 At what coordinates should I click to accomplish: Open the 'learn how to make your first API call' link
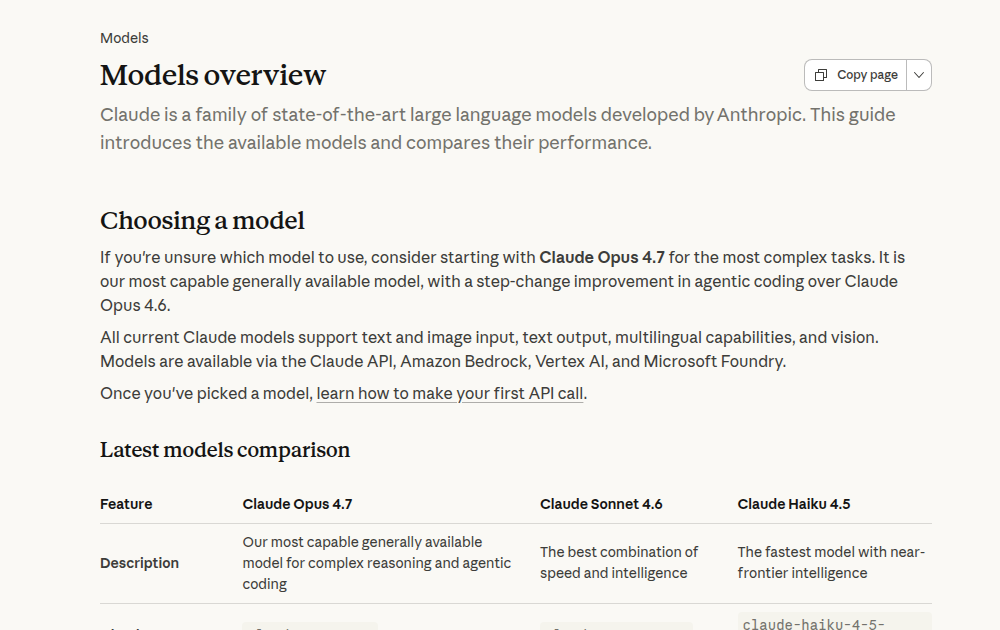coord(450,393)
